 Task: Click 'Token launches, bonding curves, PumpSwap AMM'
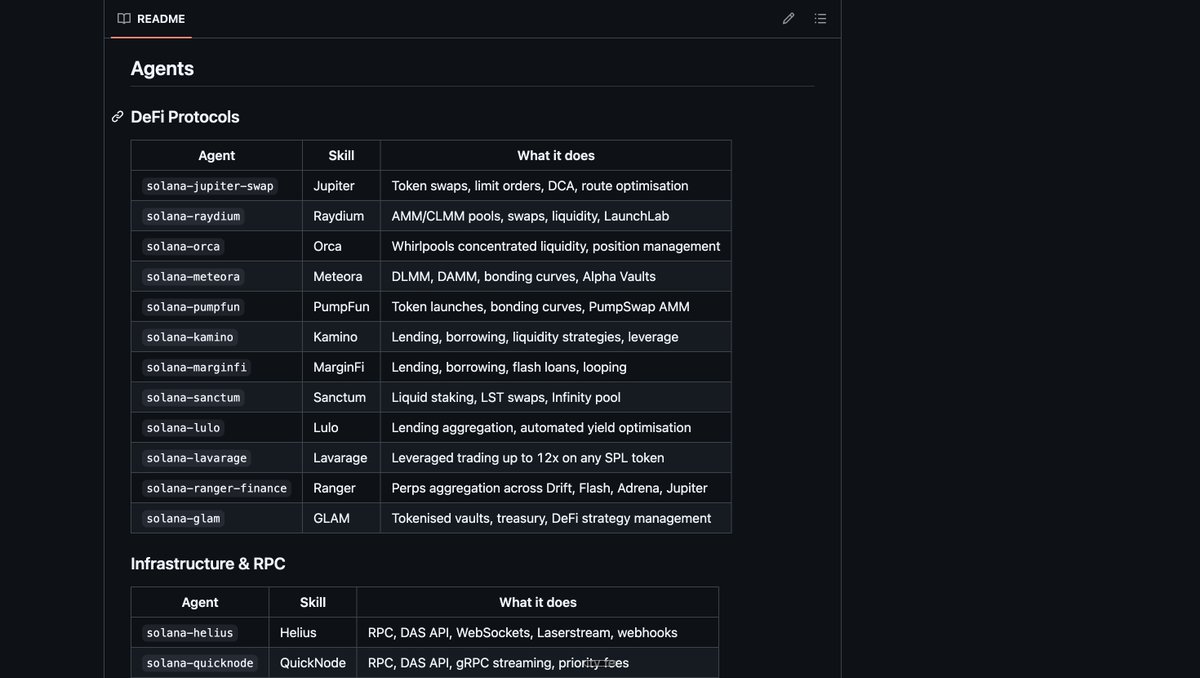(540, 307)
